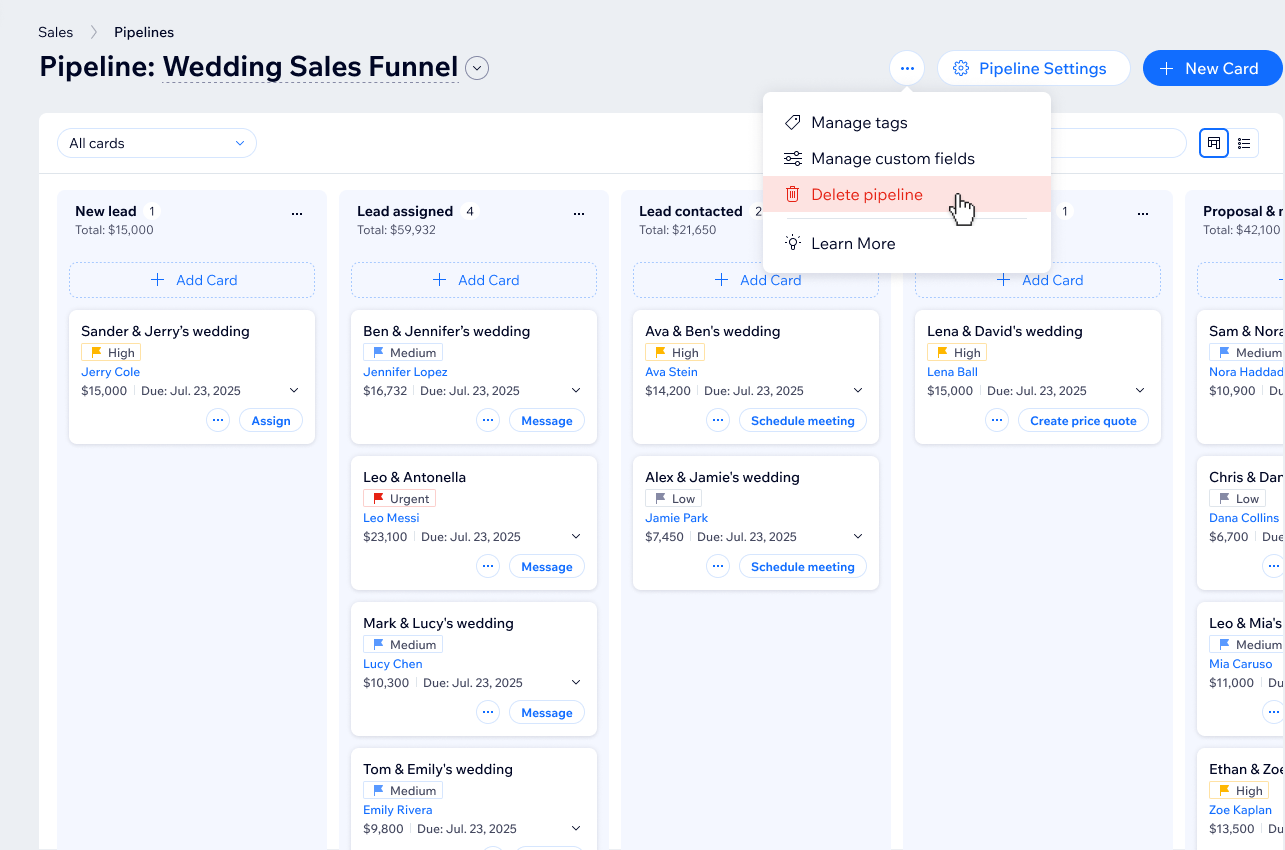Click the New Card button
Screen dimensions: 1285x850
(x=1211, y=68)
